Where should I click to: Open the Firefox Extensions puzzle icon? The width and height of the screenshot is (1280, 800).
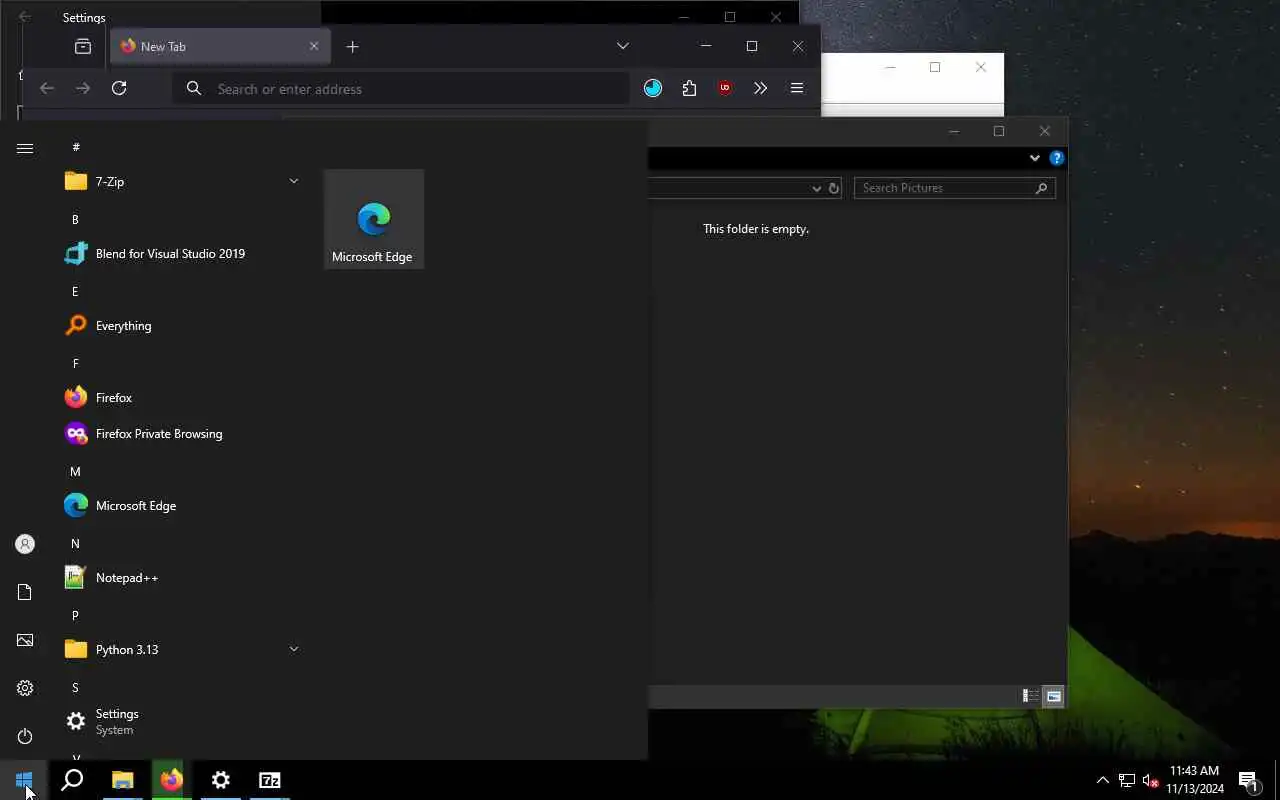[x=689, y=89]
